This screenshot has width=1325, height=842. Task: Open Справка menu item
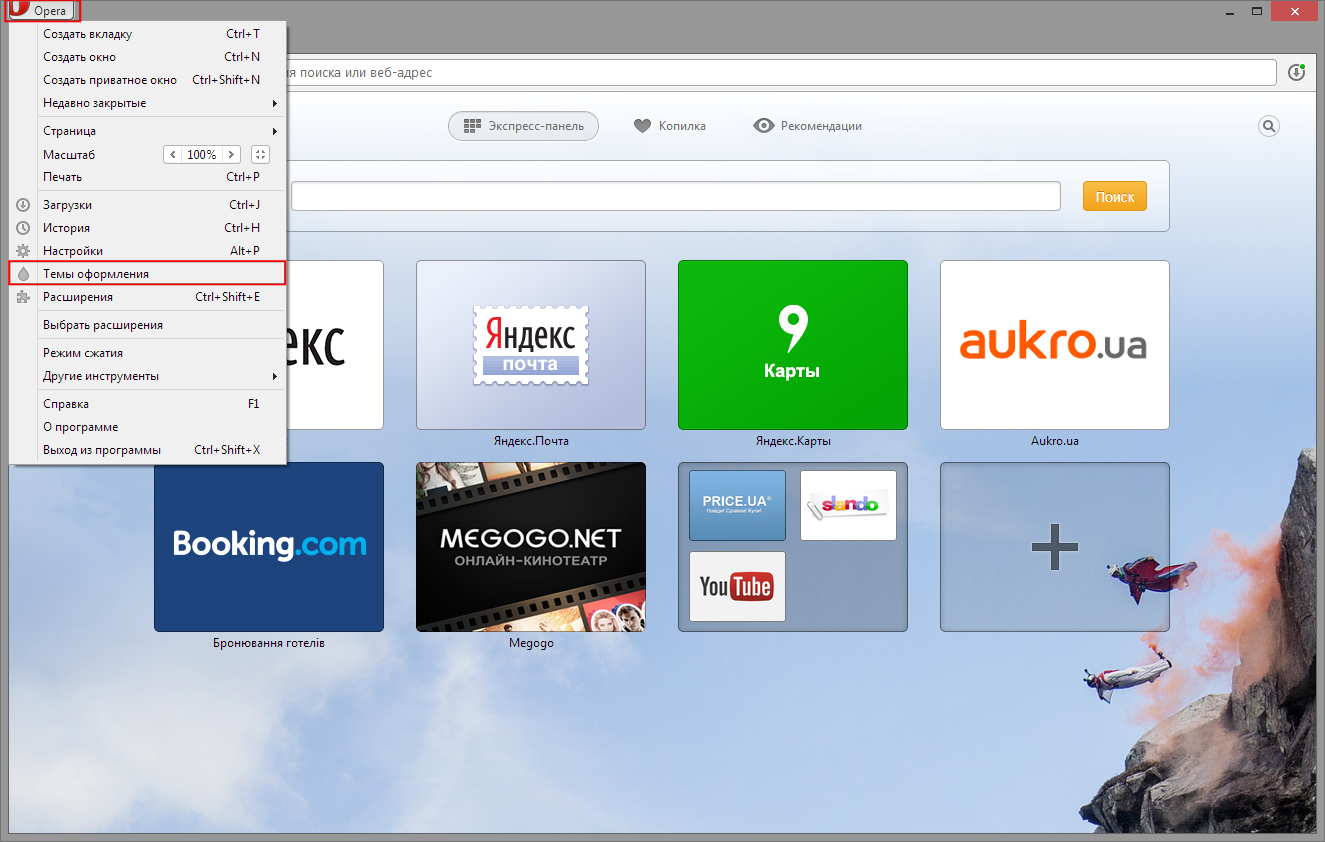(148, 404)
